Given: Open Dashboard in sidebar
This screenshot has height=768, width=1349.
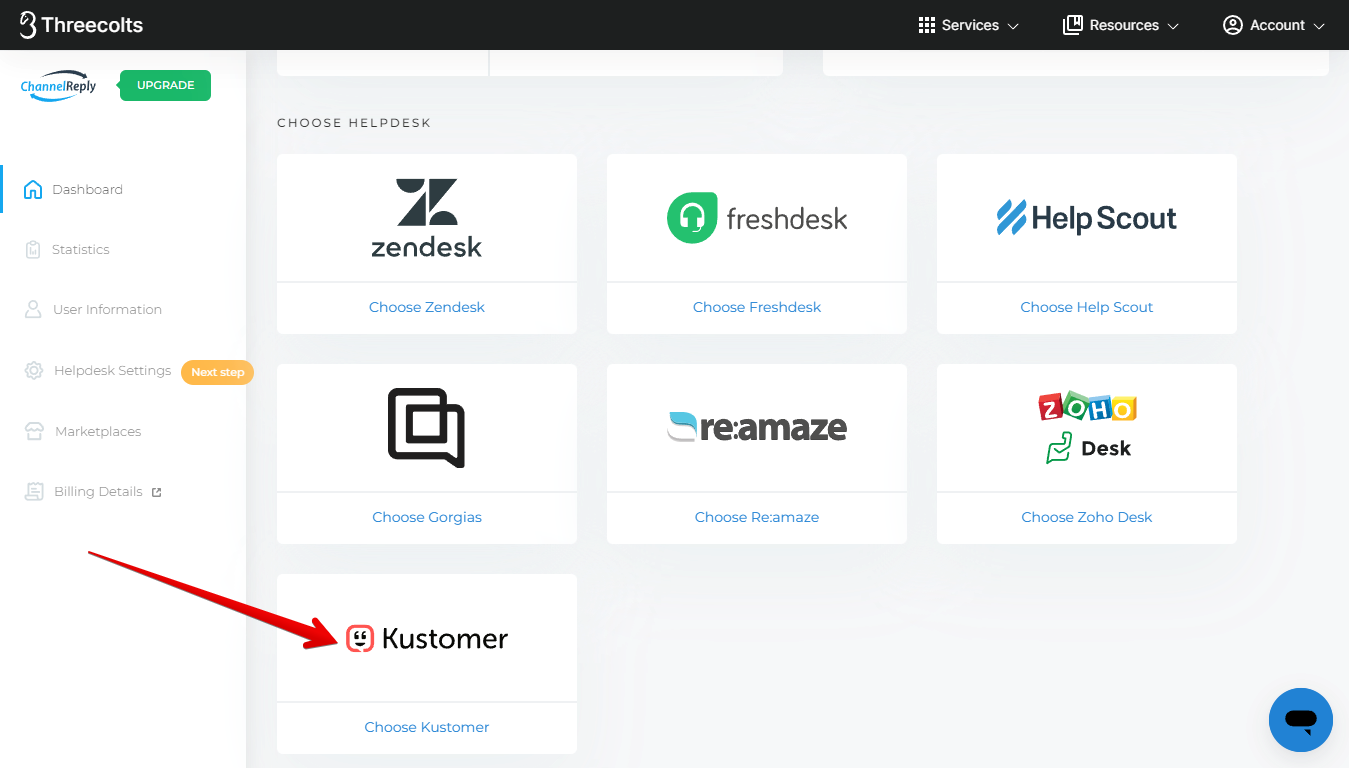Looking at the screenshot, I should (87, 190).
